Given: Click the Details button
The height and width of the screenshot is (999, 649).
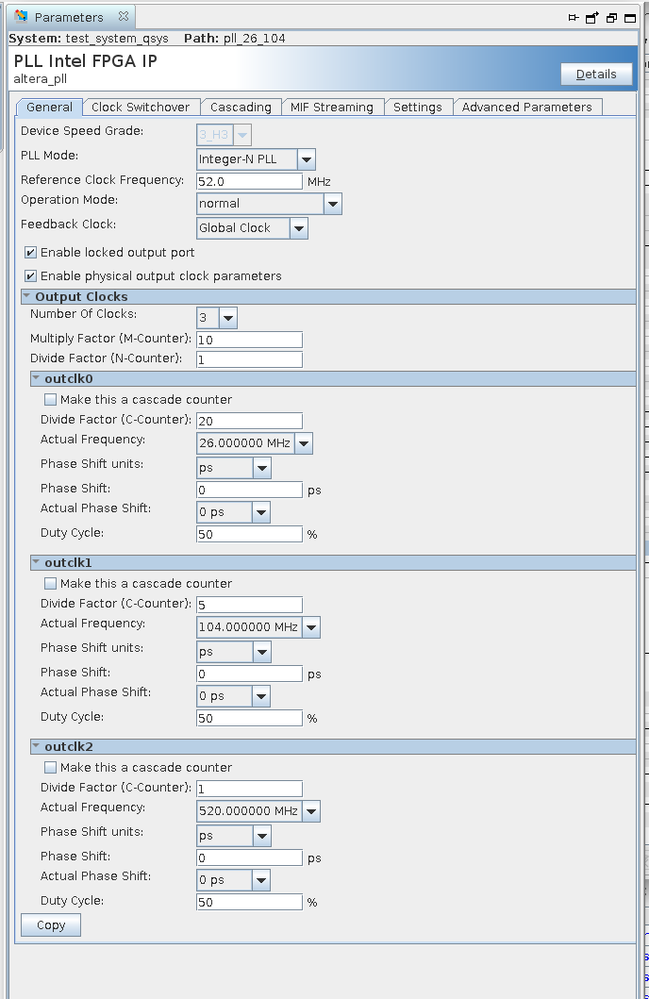Looking at the screenshot, I should (596, 74).
